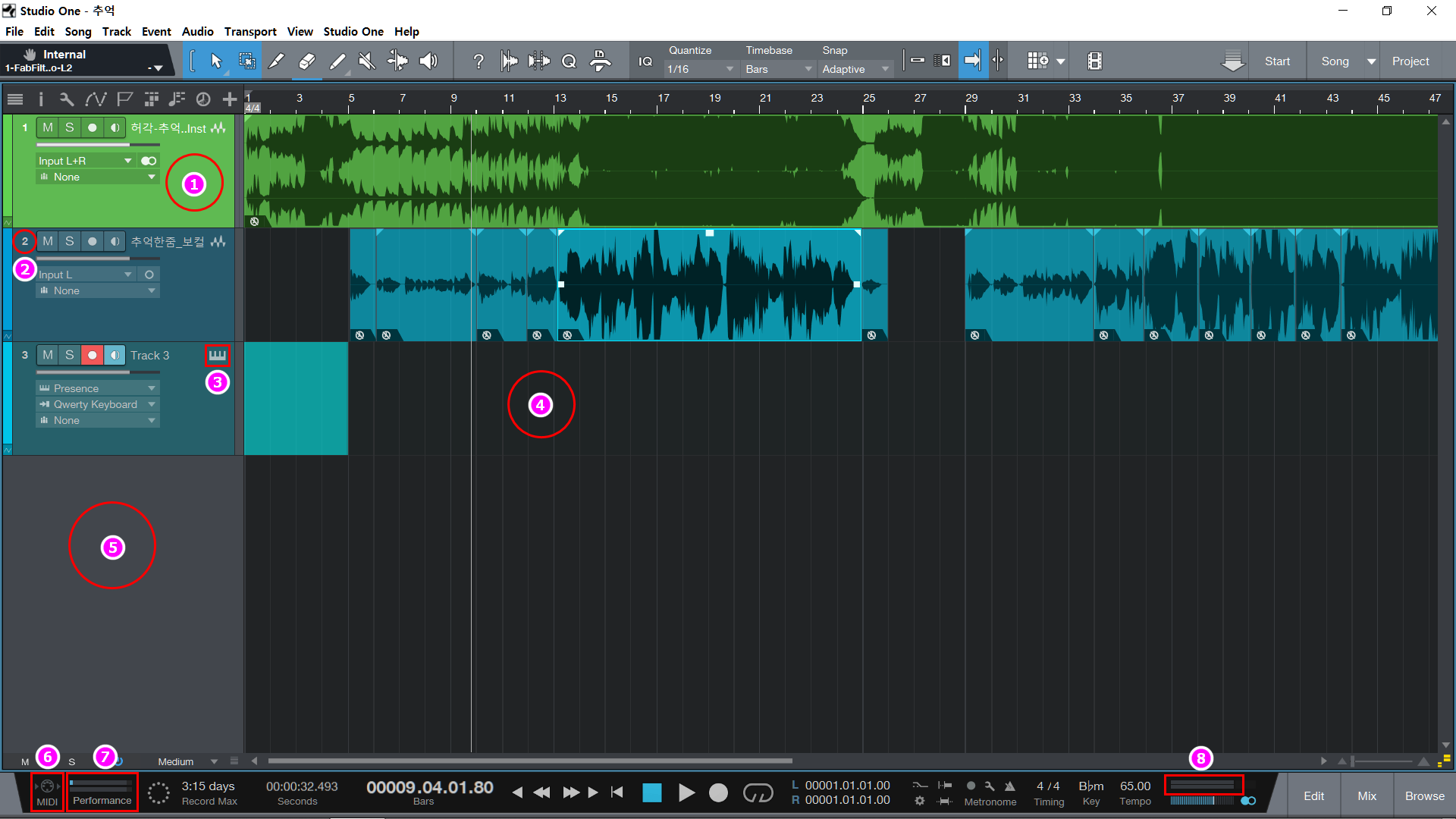Expand the Presence instrument dropdown
Viewport: 1456px width, 819px height.
(97, 388)
